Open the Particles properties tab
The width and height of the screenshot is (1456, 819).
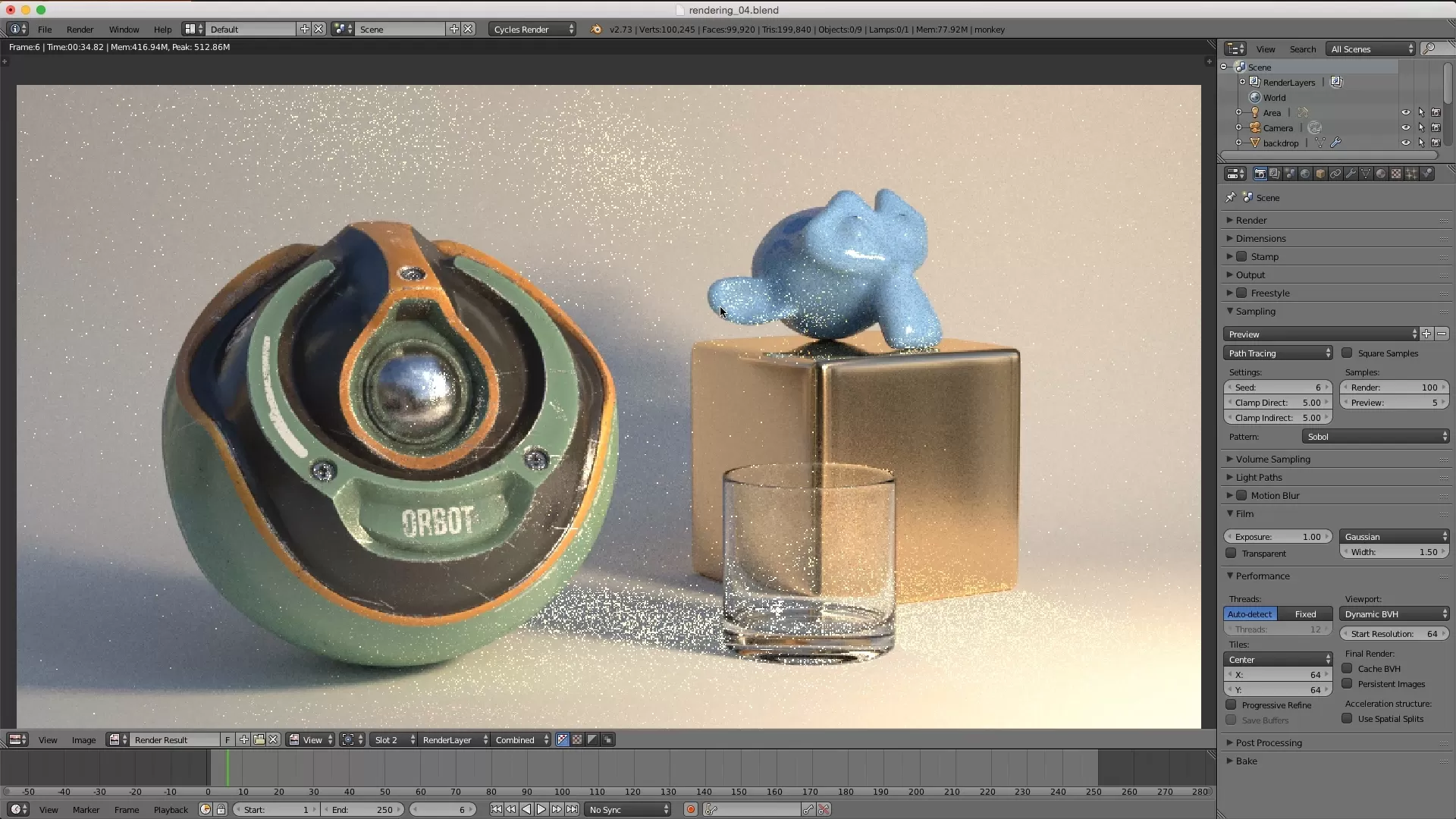pos(1411,174)
